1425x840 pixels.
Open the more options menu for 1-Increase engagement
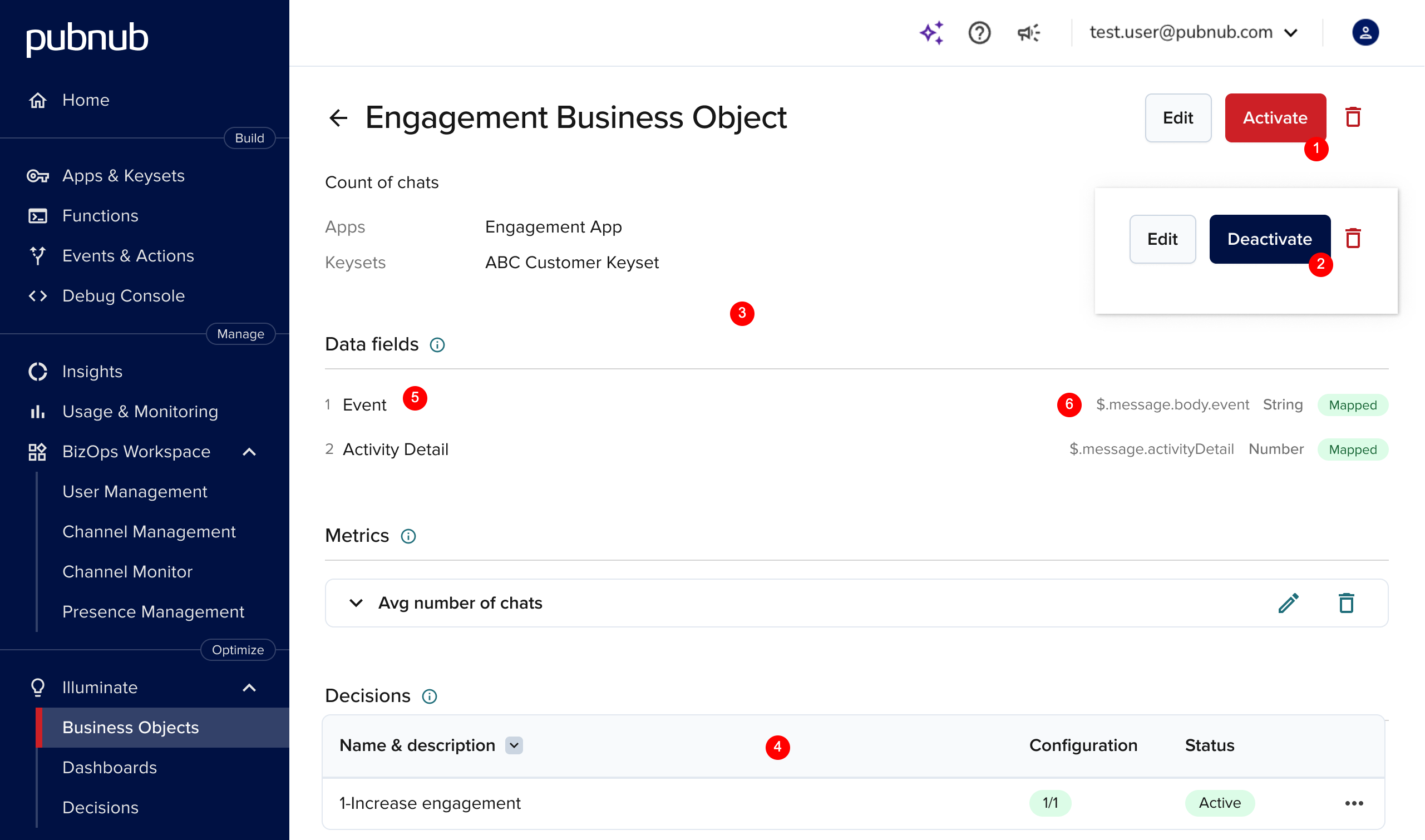[x=1354, y=803]
